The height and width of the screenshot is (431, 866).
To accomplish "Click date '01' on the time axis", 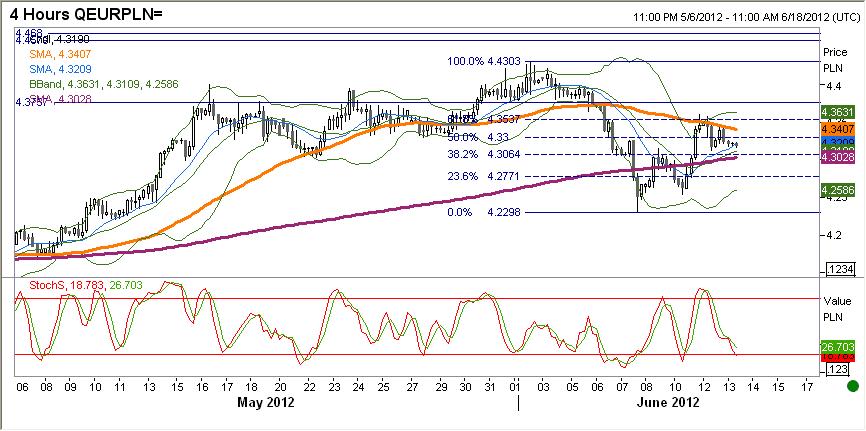I will coord(517,387).
